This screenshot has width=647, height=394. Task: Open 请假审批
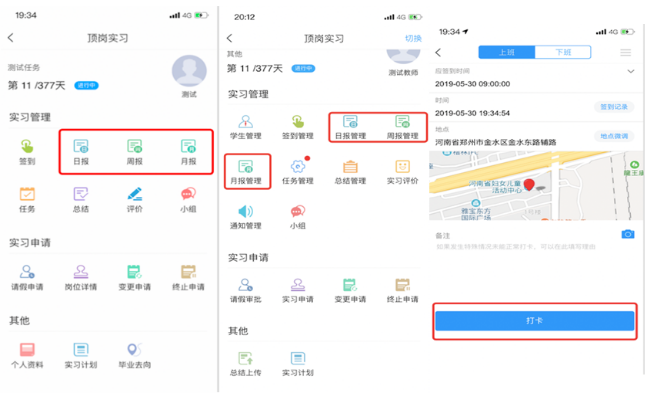[x=246, y=290]
